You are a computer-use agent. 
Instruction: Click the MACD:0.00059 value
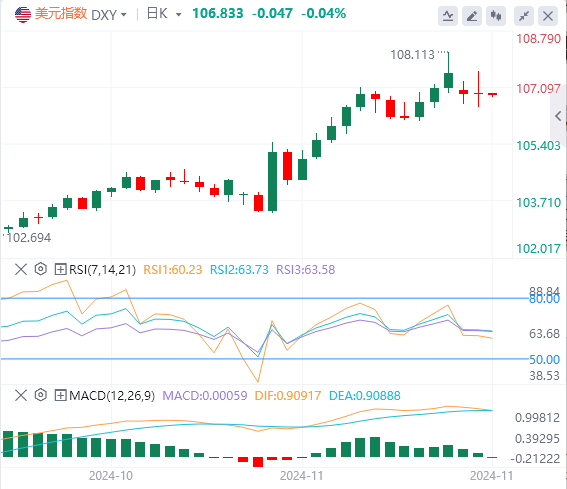pos(205,396)
